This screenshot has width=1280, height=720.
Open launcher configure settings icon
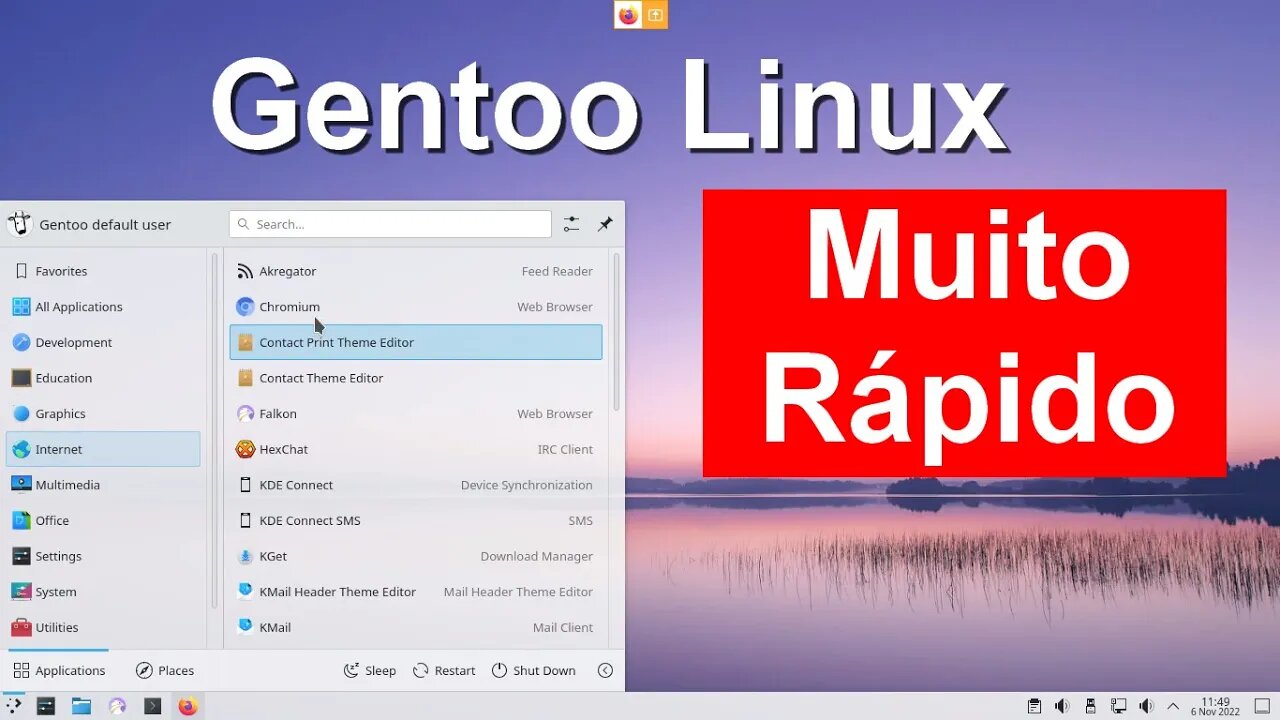(571, 224)
